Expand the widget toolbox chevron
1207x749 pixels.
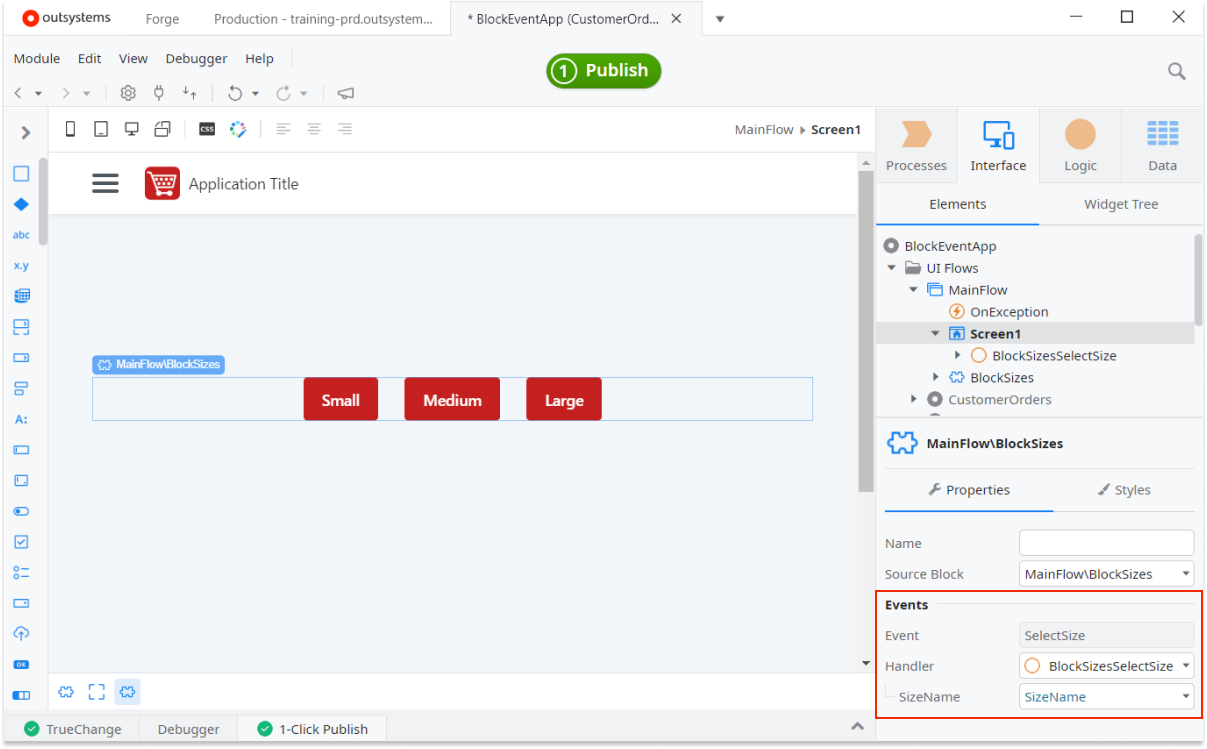click(x=25, y=132)
